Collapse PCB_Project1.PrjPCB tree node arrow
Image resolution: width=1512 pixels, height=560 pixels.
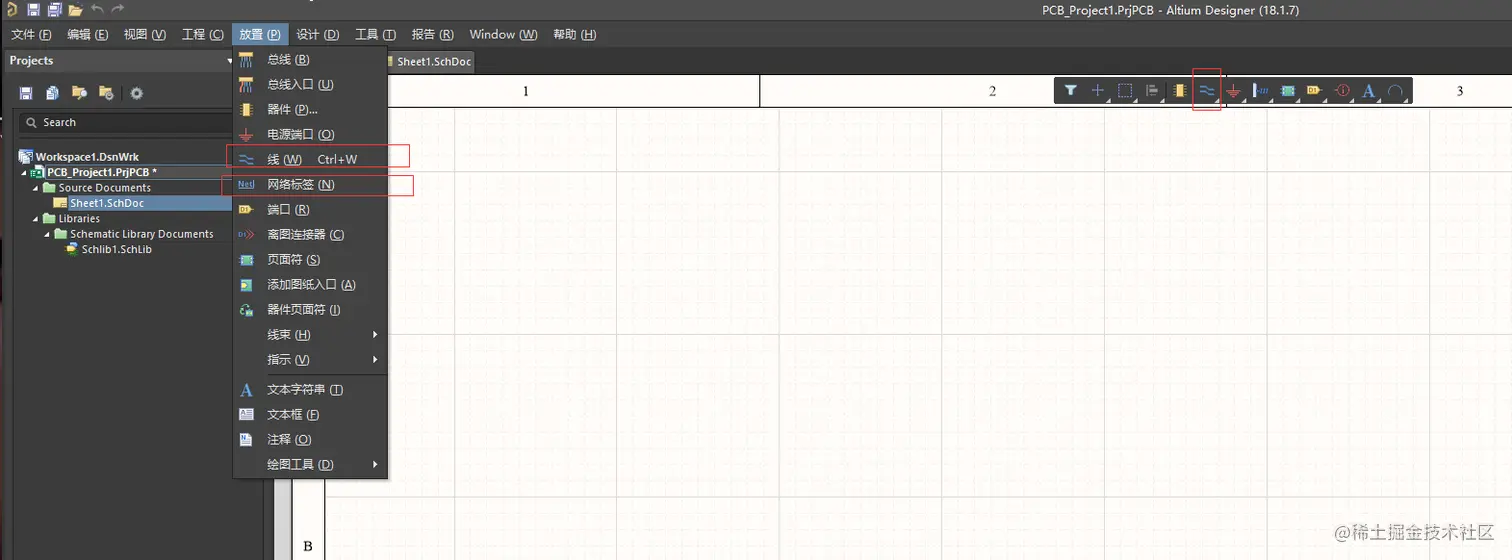23,172
